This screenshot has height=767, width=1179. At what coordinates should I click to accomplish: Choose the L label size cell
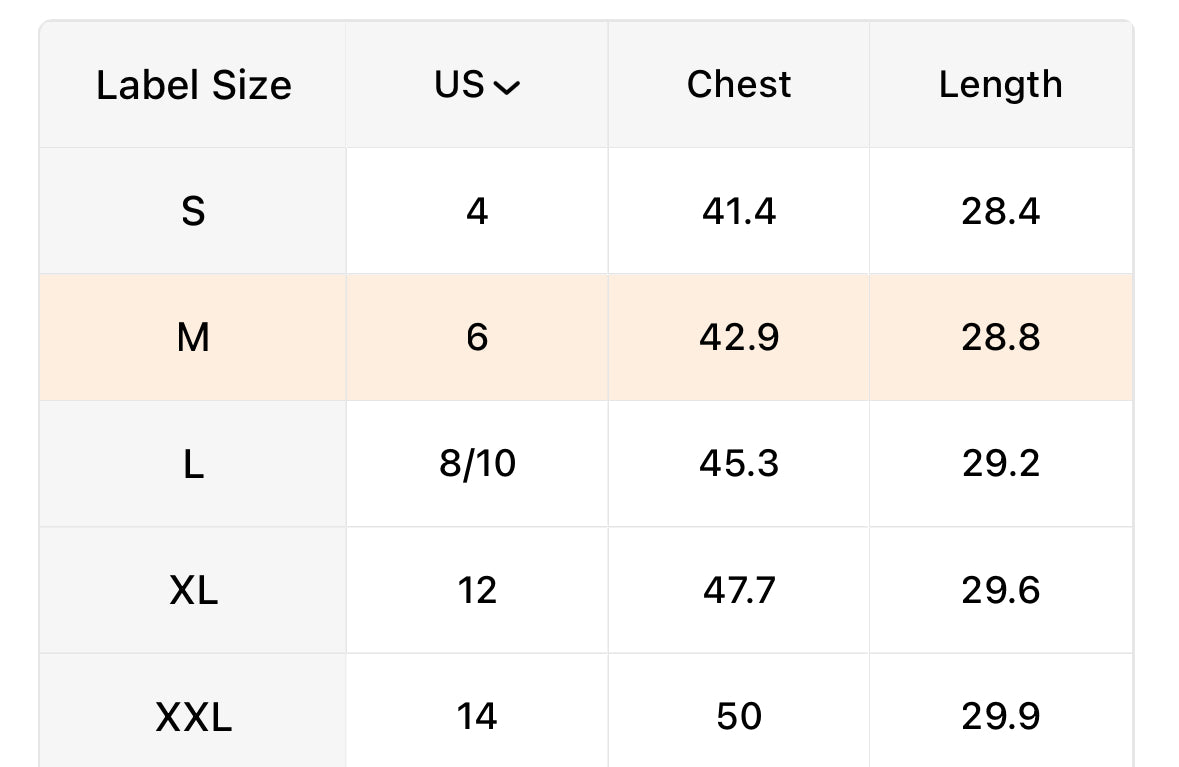pos(193,463)
